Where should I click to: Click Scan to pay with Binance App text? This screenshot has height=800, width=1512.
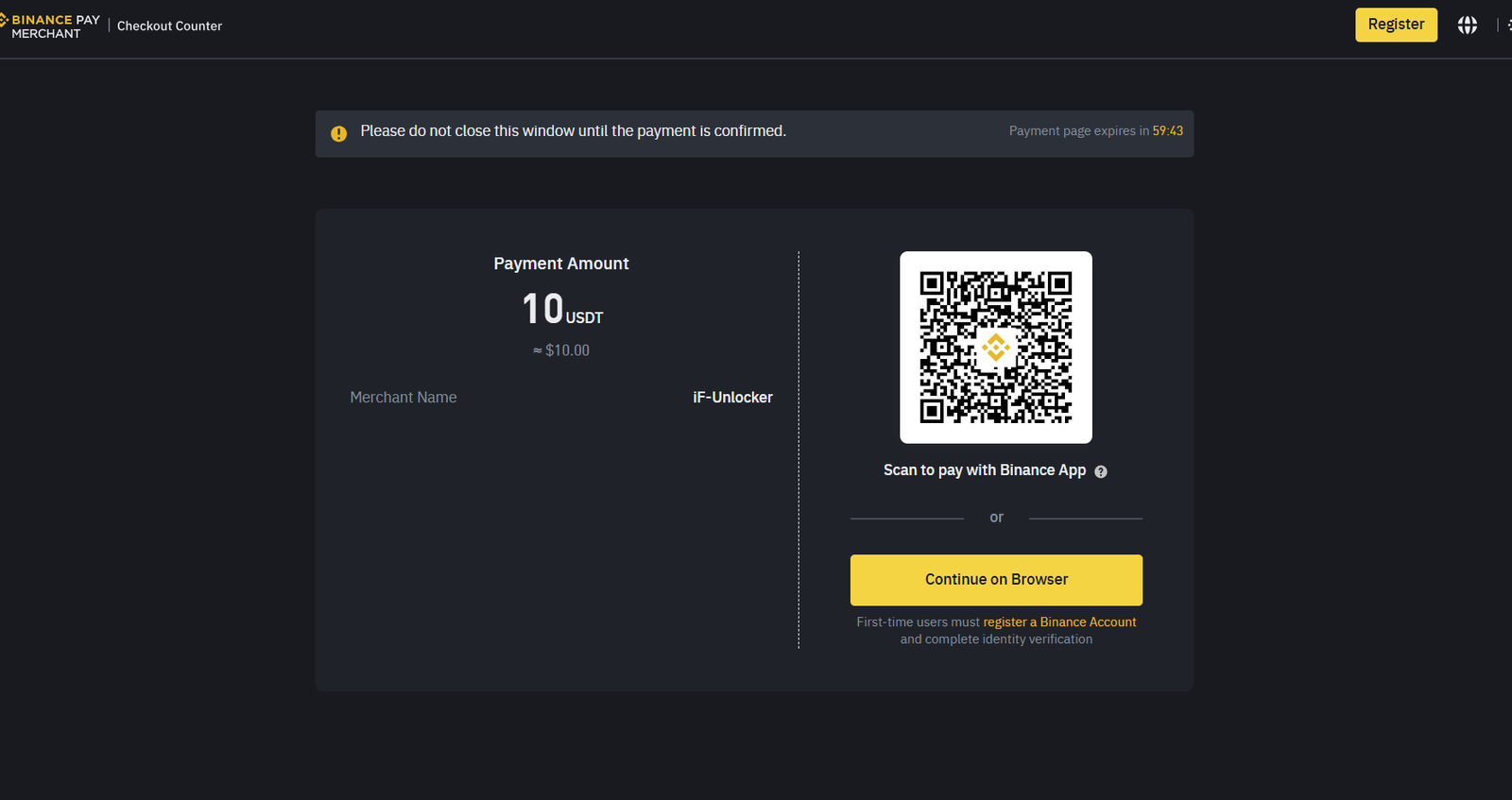point(984,470)
